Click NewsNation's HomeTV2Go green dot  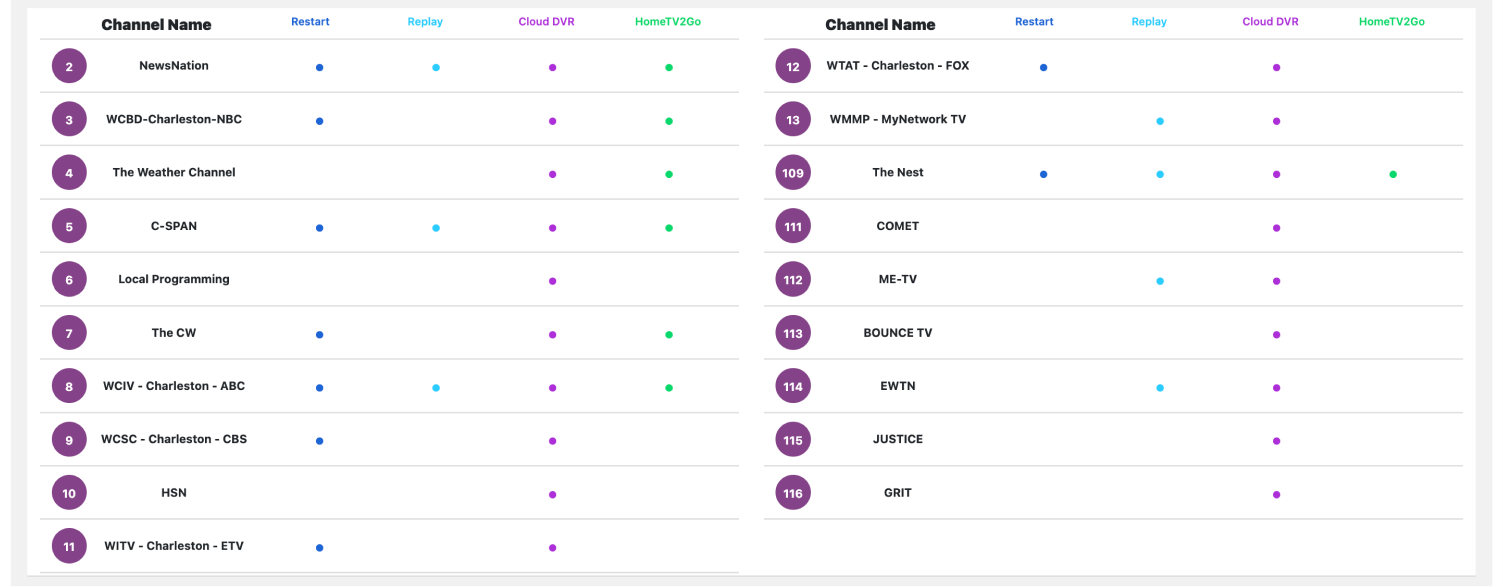coord(669,68)
